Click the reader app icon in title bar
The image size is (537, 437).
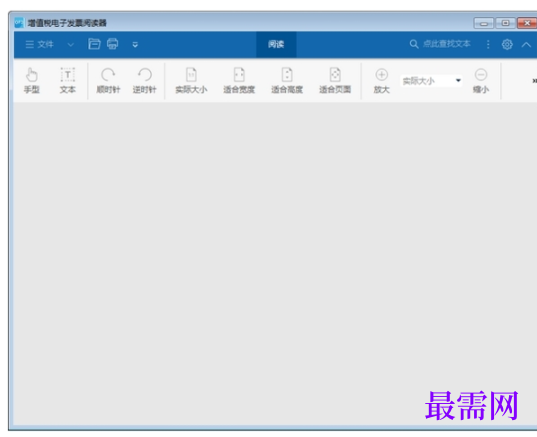click(19, 23)
